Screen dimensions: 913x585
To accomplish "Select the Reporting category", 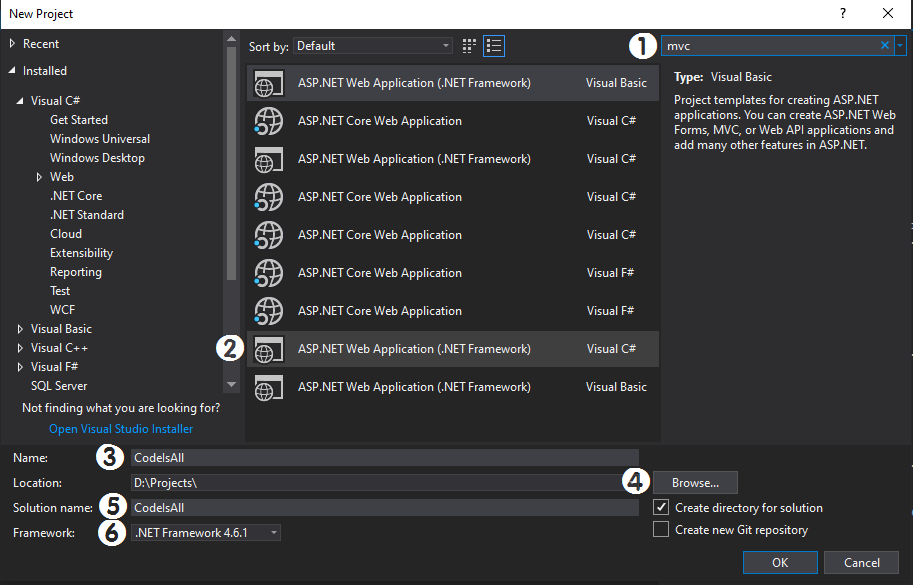I will (x=76, y=272).
